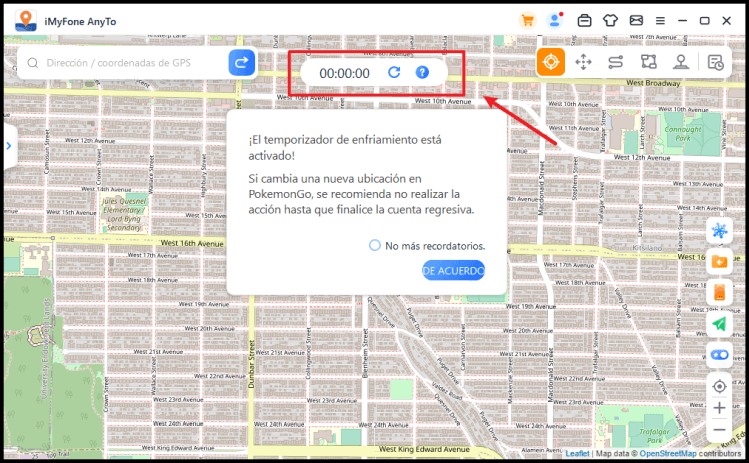Zoom out the map with minus button

[x=719, y=430]
